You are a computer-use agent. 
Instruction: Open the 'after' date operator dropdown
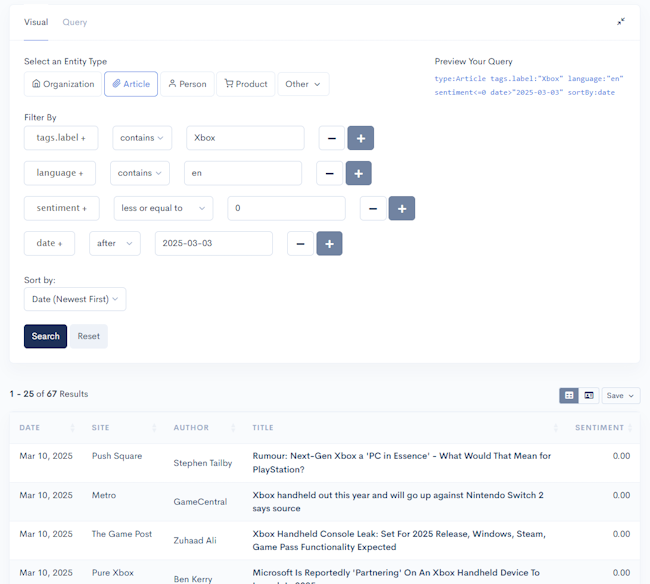(x=115, y=243)
